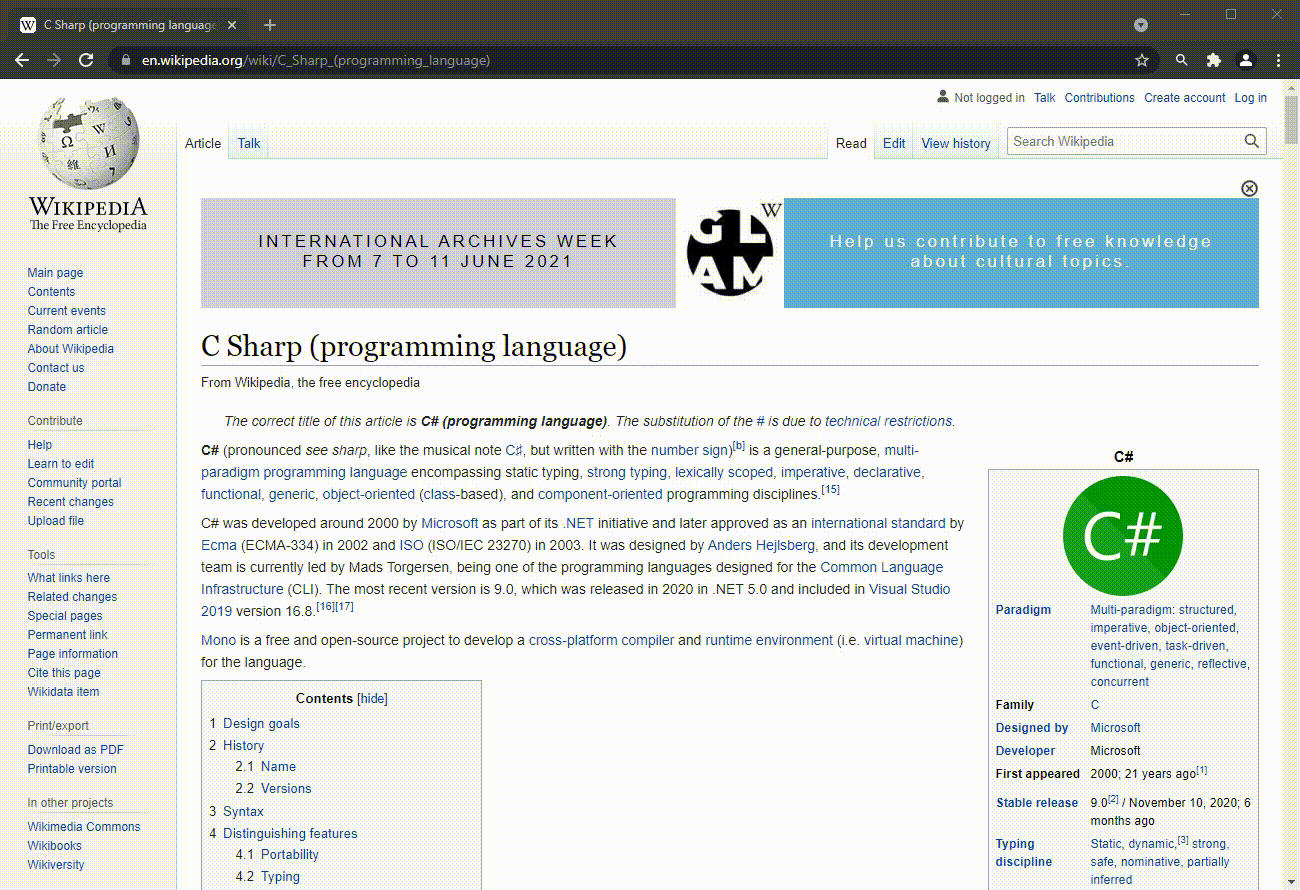Open the Community portal link

click(x=74, y=483)
